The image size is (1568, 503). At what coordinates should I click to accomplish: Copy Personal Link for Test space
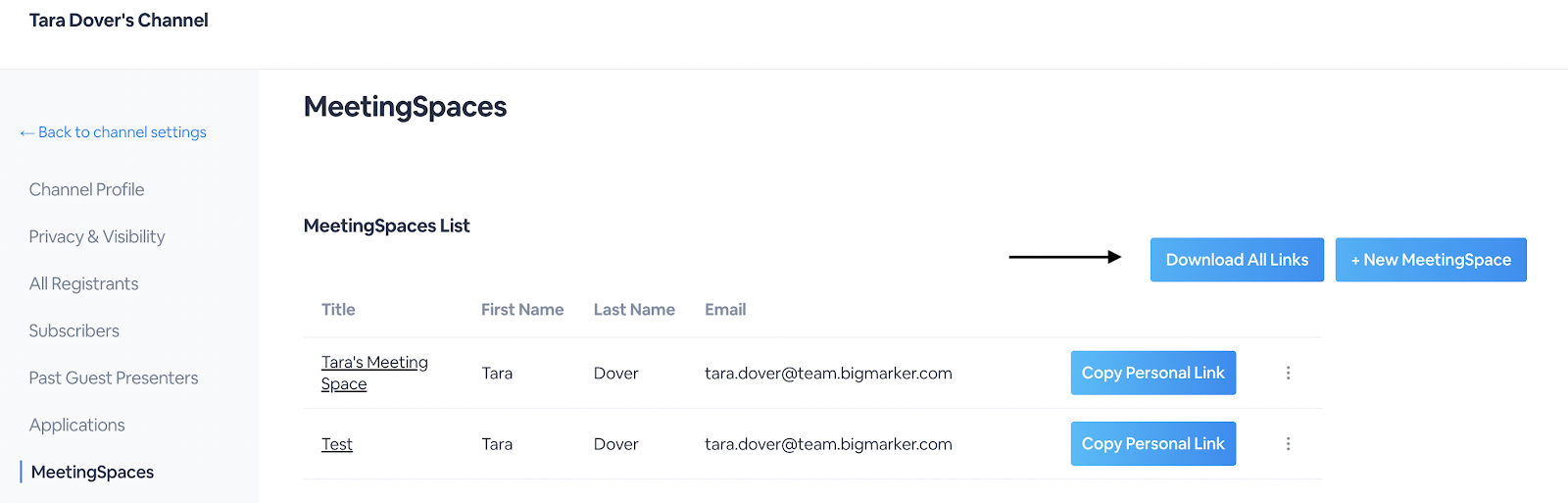click(x=1153, y=443)
